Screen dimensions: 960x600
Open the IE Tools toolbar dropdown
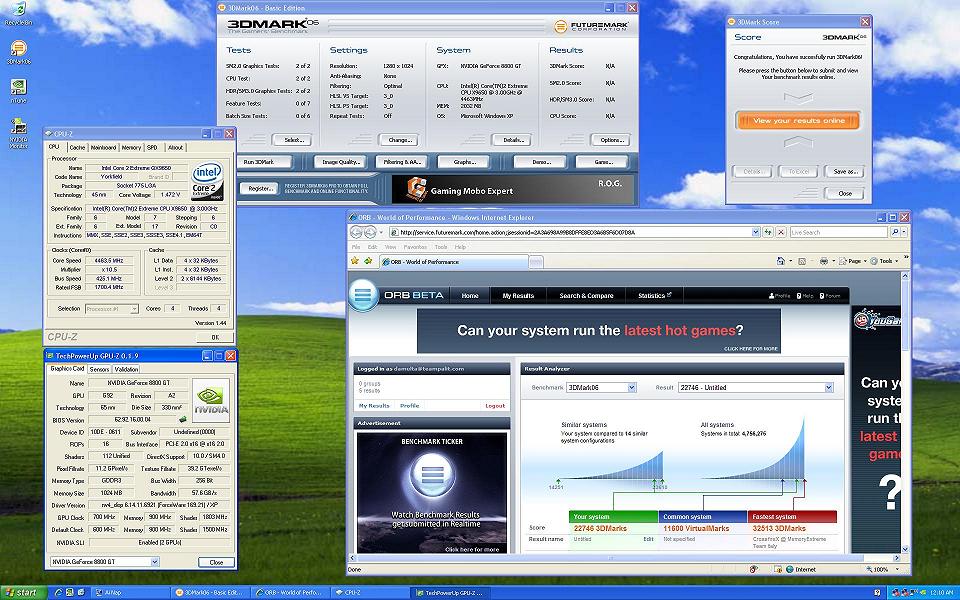pos(885,261)
